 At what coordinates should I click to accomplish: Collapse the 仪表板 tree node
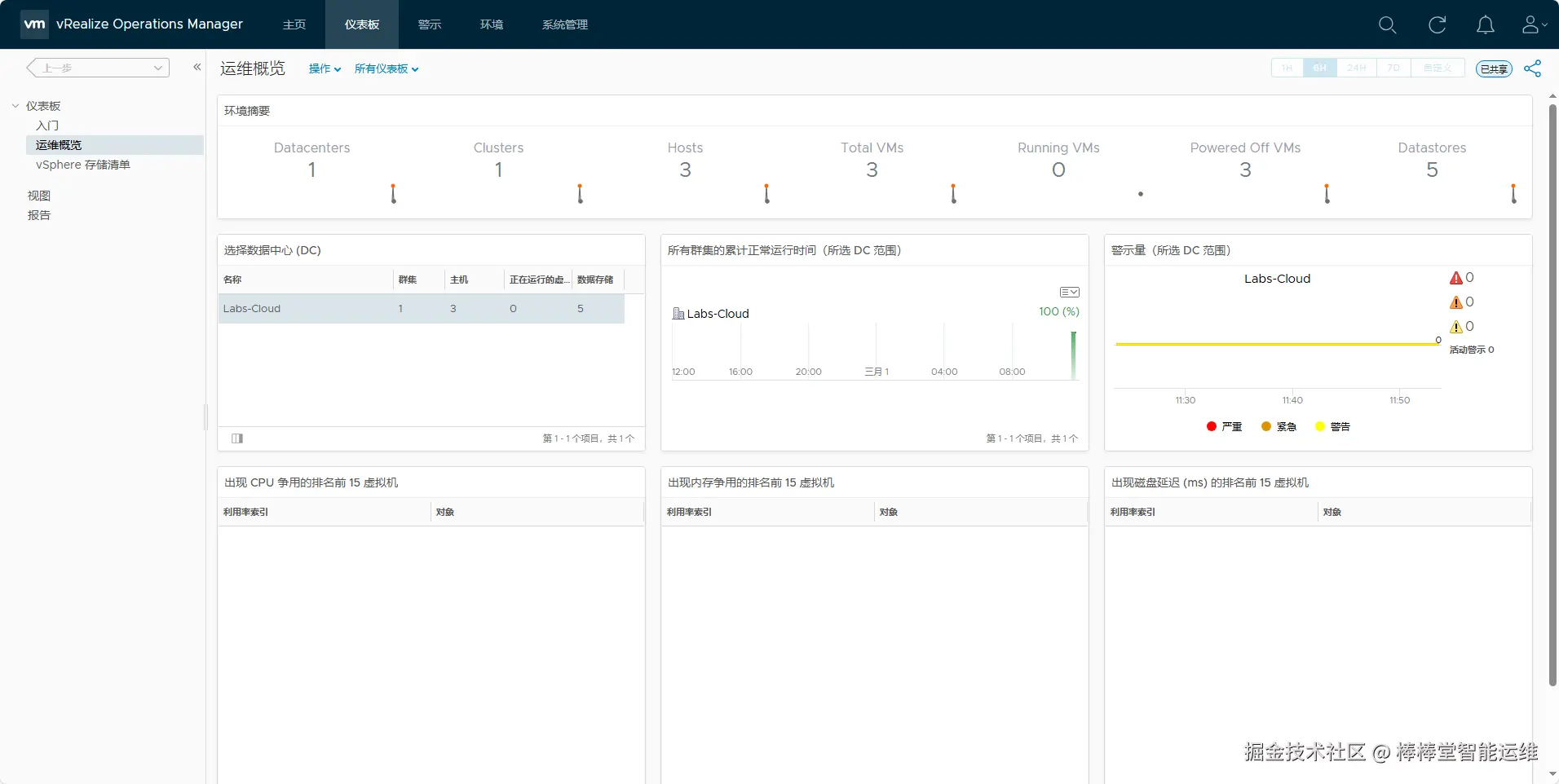point(15,106)
